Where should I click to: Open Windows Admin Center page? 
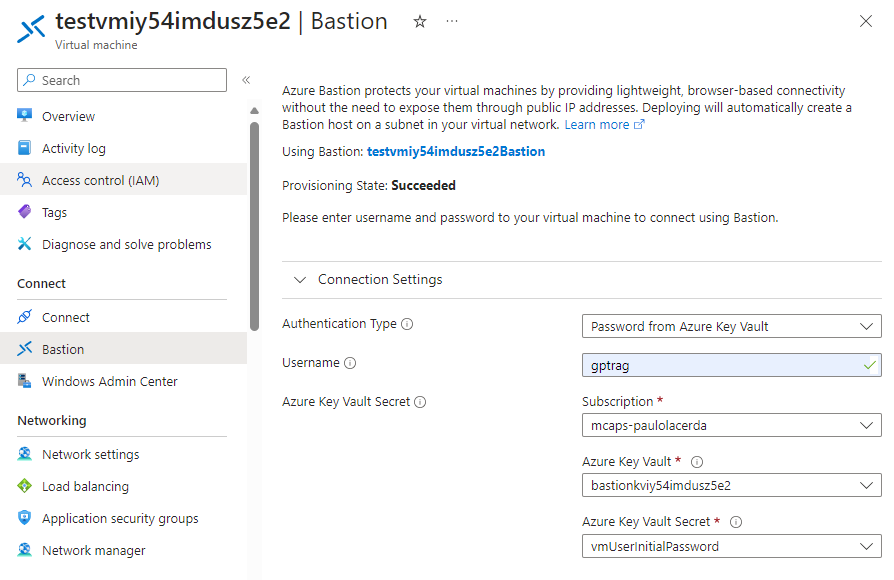pyautogui.click(x=123, y=381)
